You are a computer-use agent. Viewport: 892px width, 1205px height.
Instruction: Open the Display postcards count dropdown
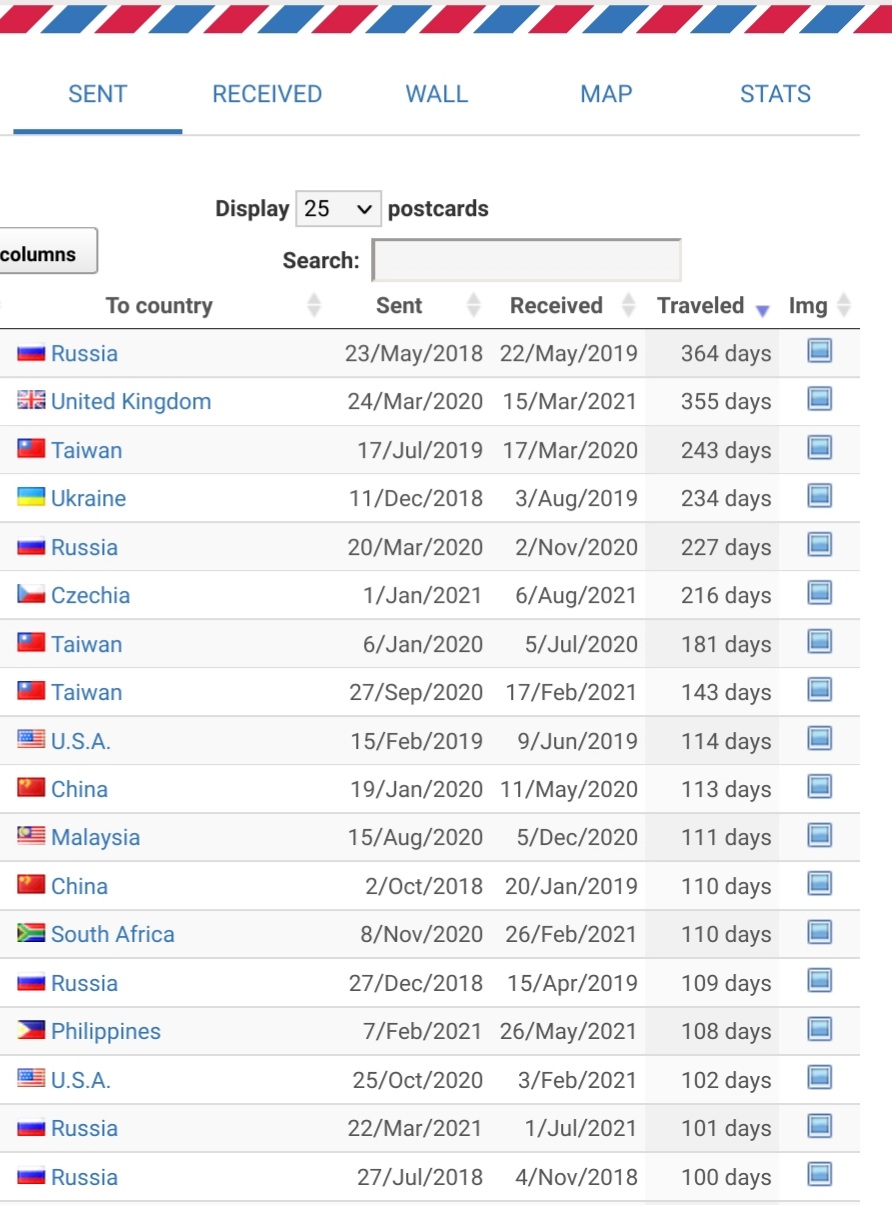tap(338, 209)
